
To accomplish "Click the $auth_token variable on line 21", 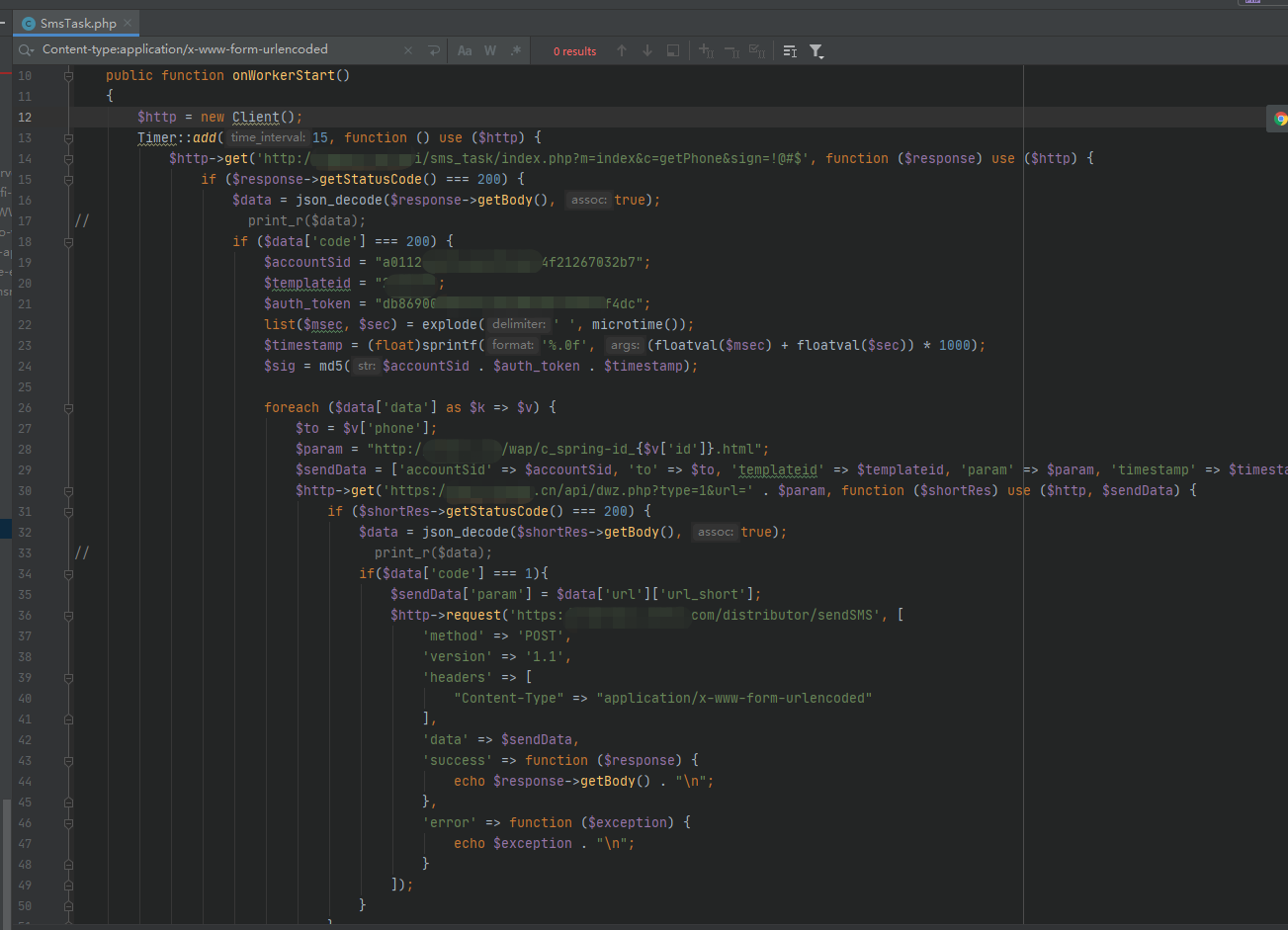I will coord(307,303).
